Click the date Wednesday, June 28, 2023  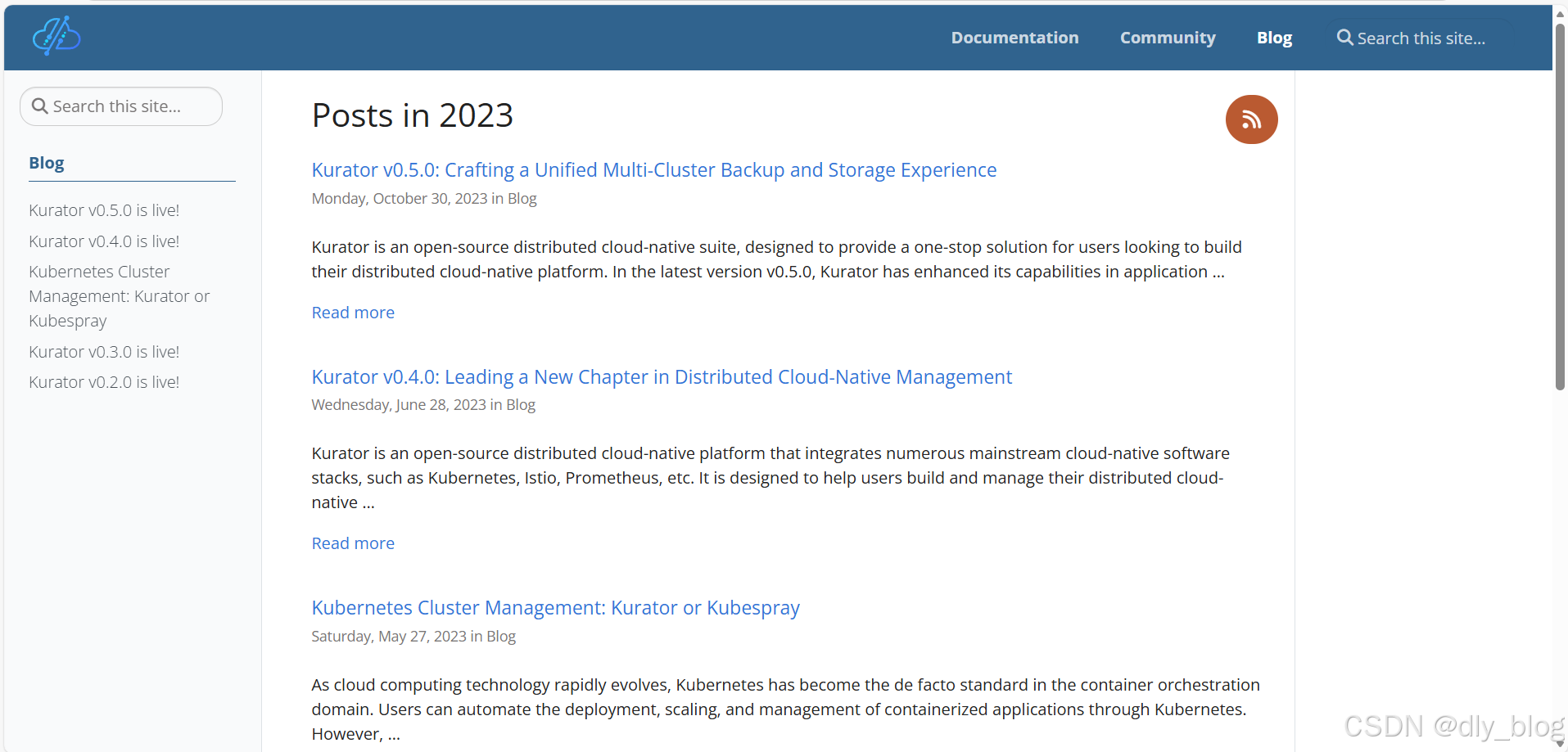(399, 405)
